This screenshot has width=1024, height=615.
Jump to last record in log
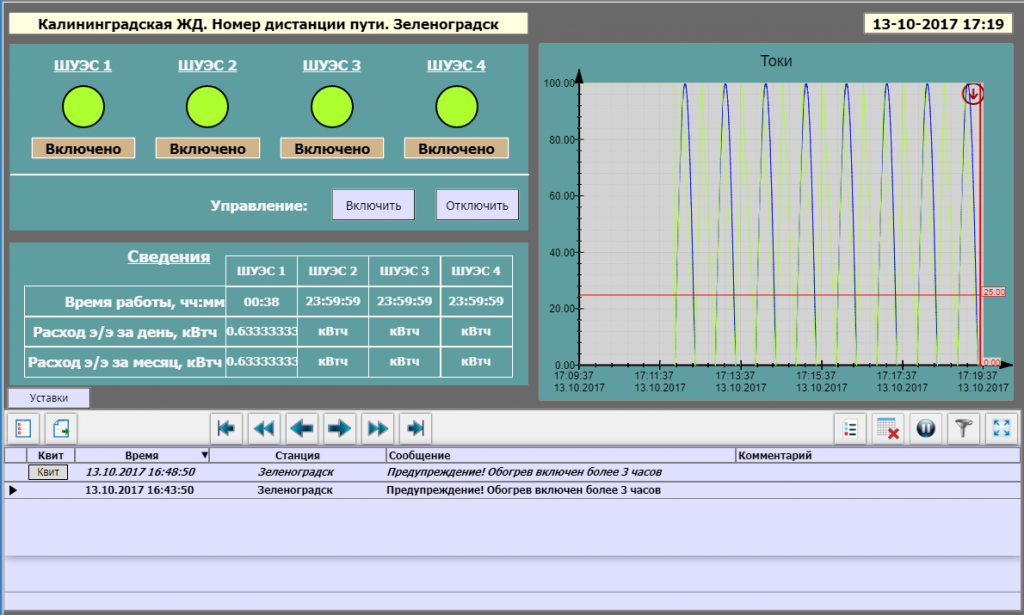pyautogui.click(x=415, y=428)
